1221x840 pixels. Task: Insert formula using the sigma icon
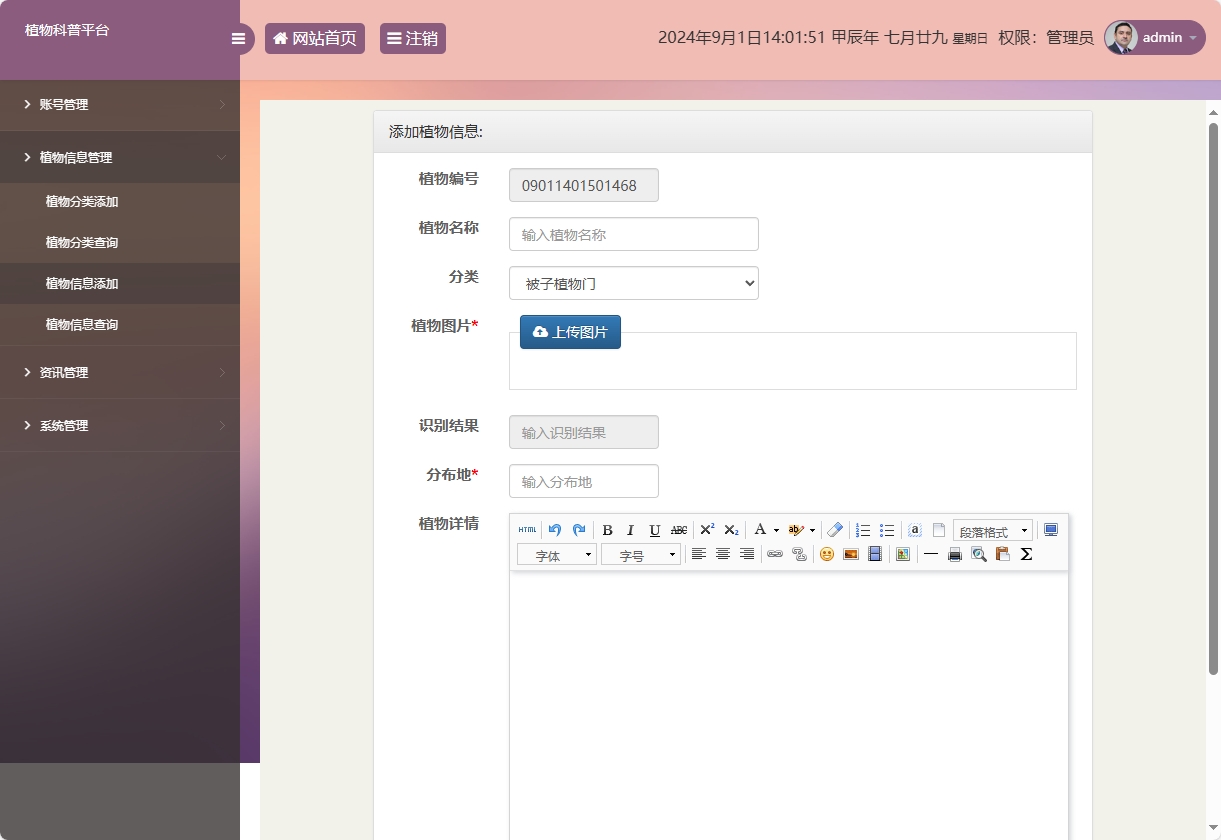pos(1026,554)
